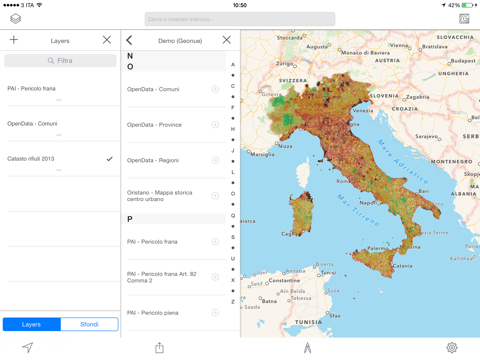Add OpenData - Regioni layer

click(x=215, y=160)
